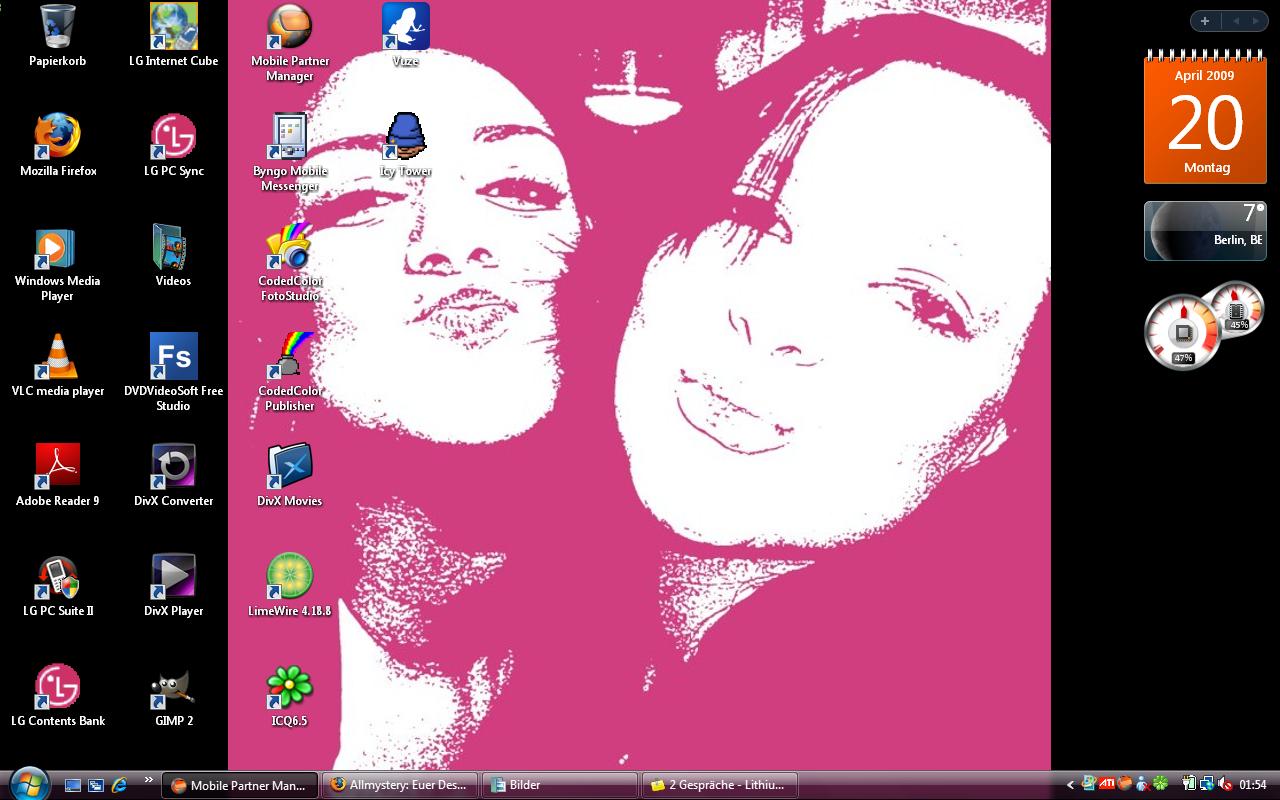Switch to the Bilder taskbar window

pyautogui.click(x=559, y=785)
